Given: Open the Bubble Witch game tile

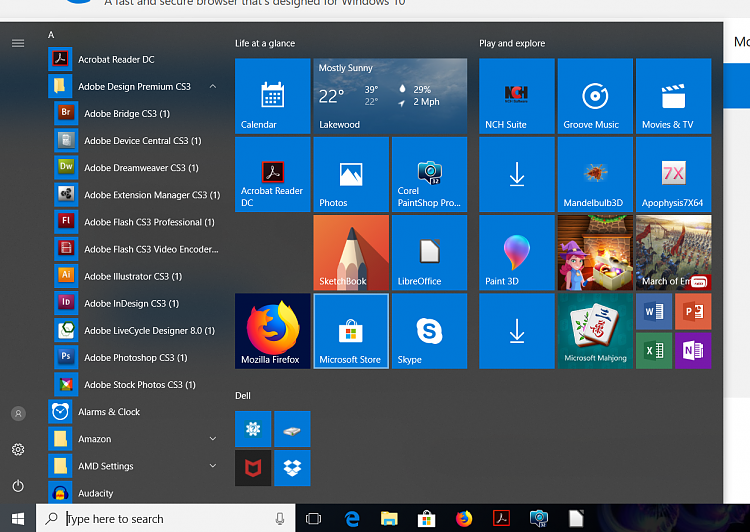Looking at the screenshot, I should (x=596, y=253).
